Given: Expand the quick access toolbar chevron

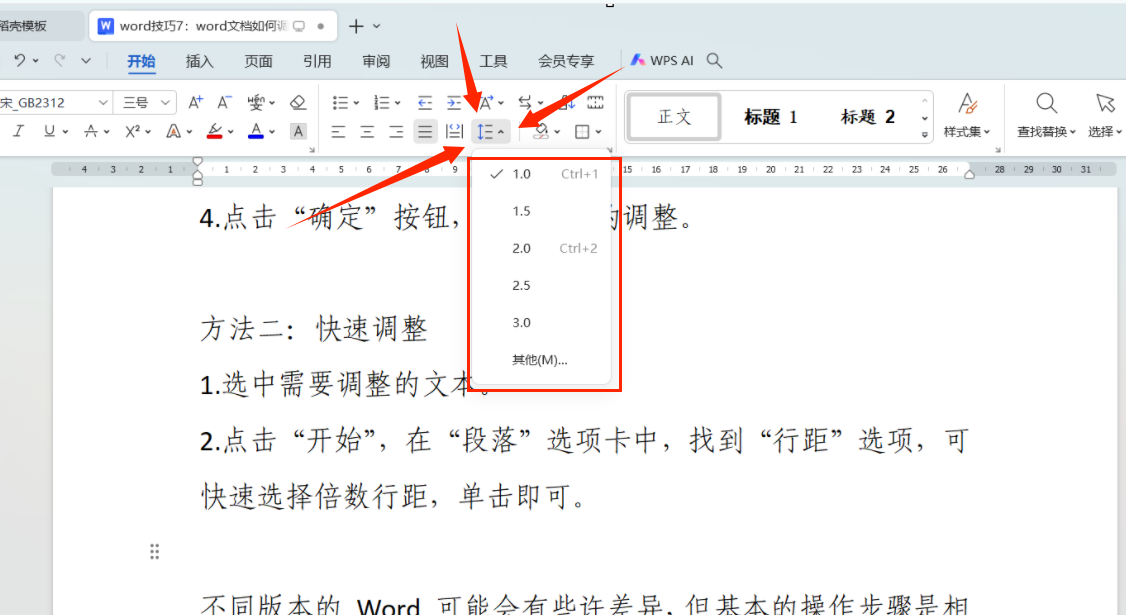Looking at the screenshot, I should tap(85, 61).
